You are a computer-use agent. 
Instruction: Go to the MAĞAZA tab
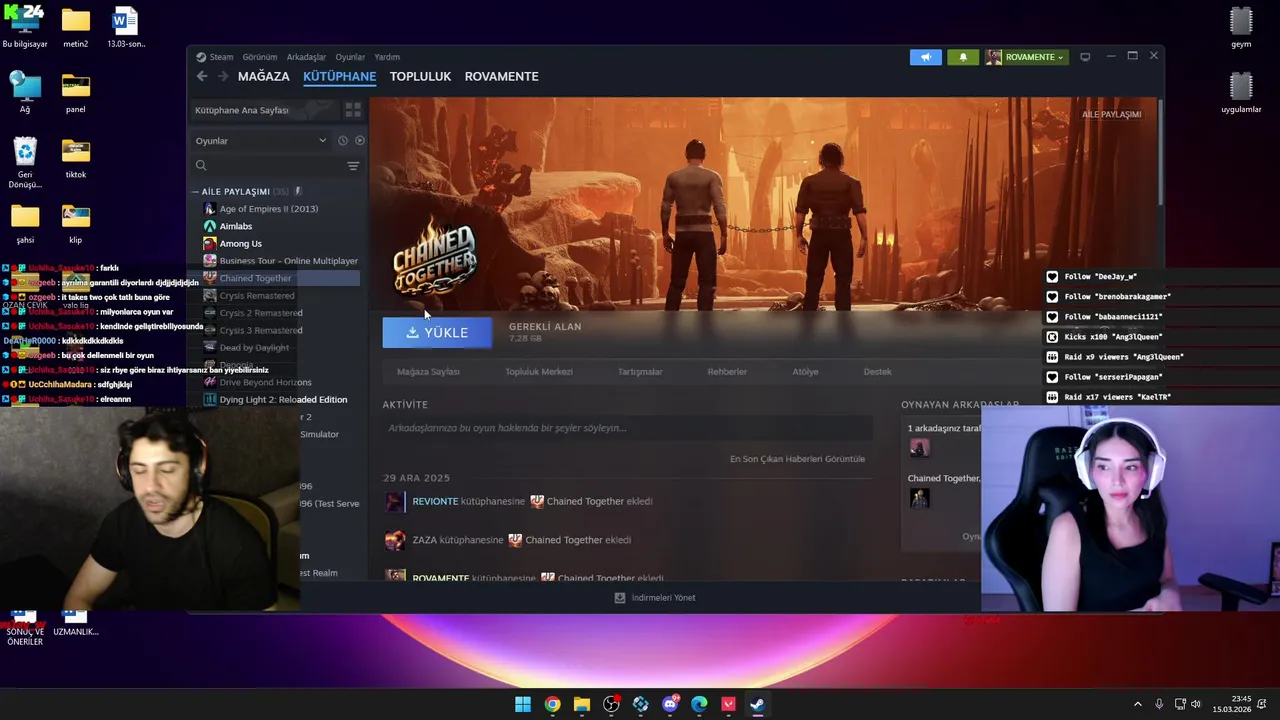(x=264, y=76)
